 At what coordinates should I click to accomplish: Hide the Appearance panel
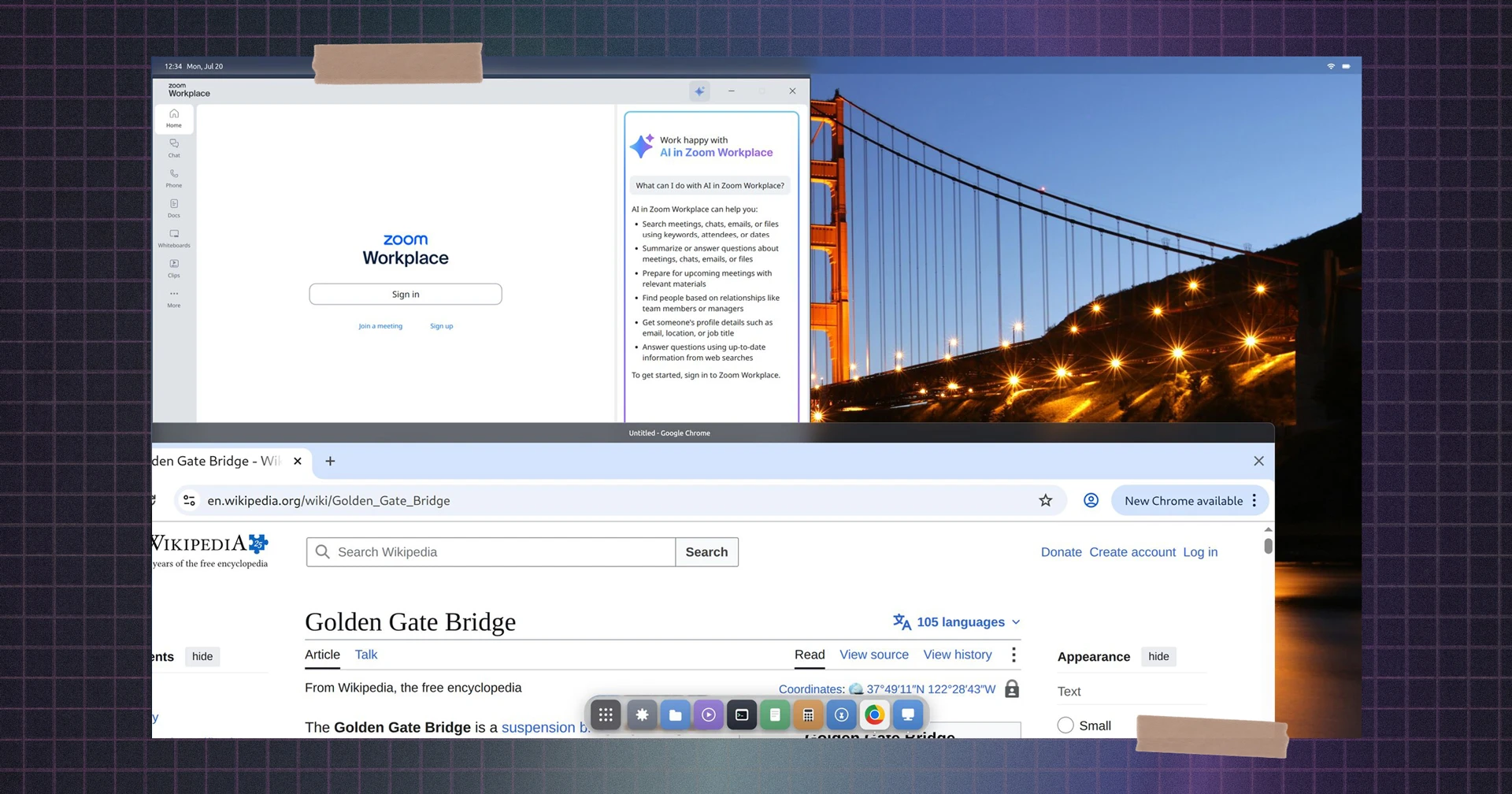1158,657
